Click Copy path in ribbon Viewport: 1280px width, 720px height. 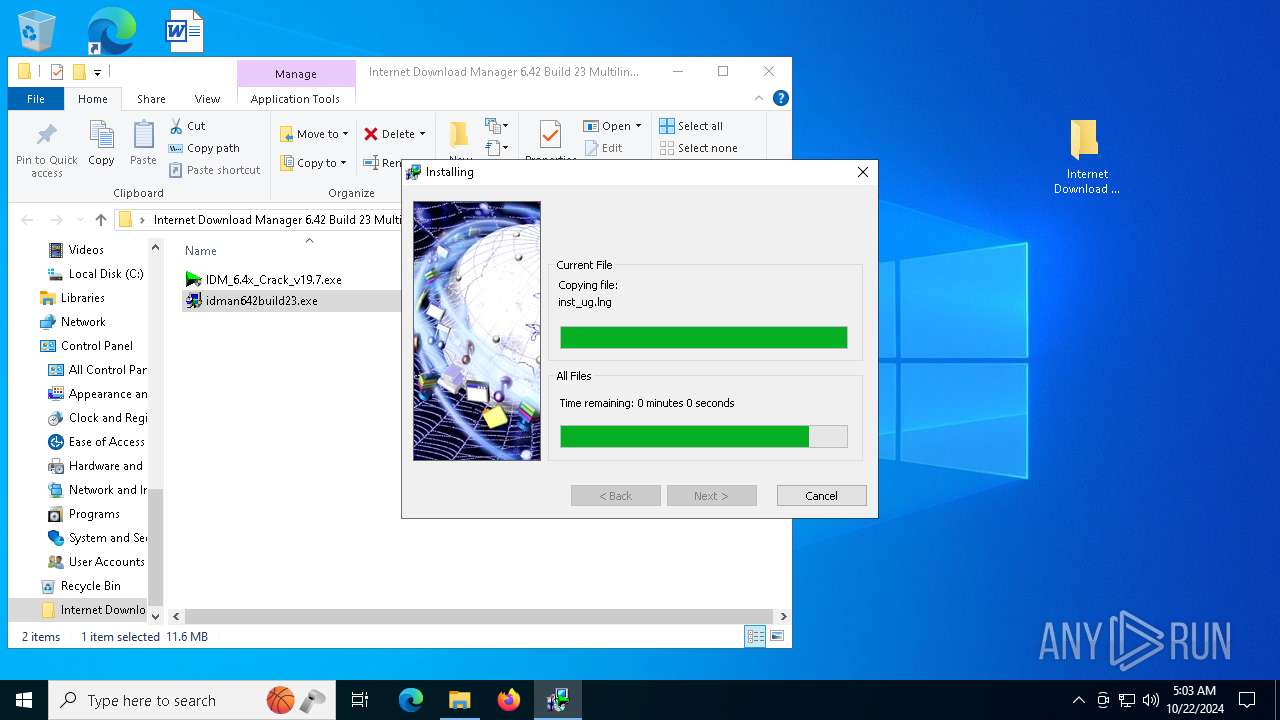click(204, 148)
